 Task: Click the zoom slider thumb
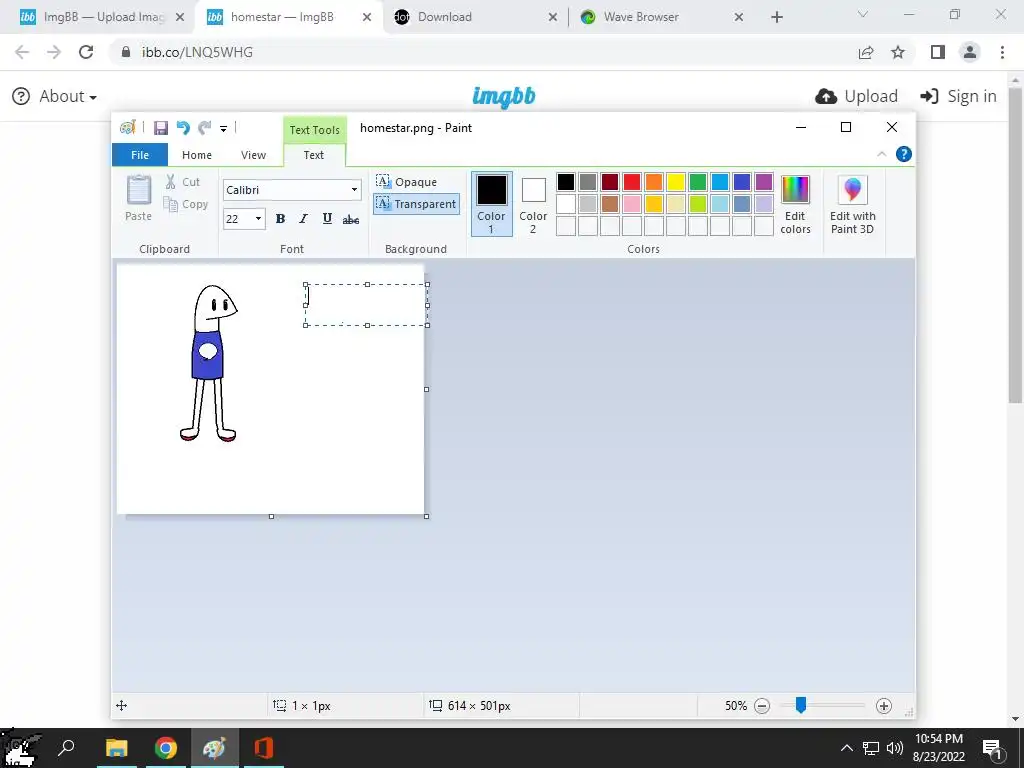[x=801, y=705]
